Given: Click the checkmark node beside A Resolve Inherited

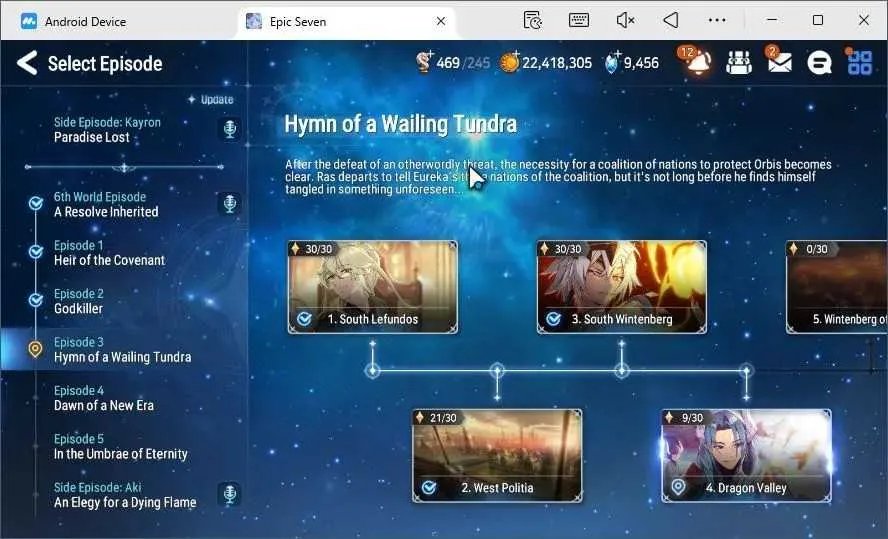Looking at the screenshot, I should tap(36, 203).
